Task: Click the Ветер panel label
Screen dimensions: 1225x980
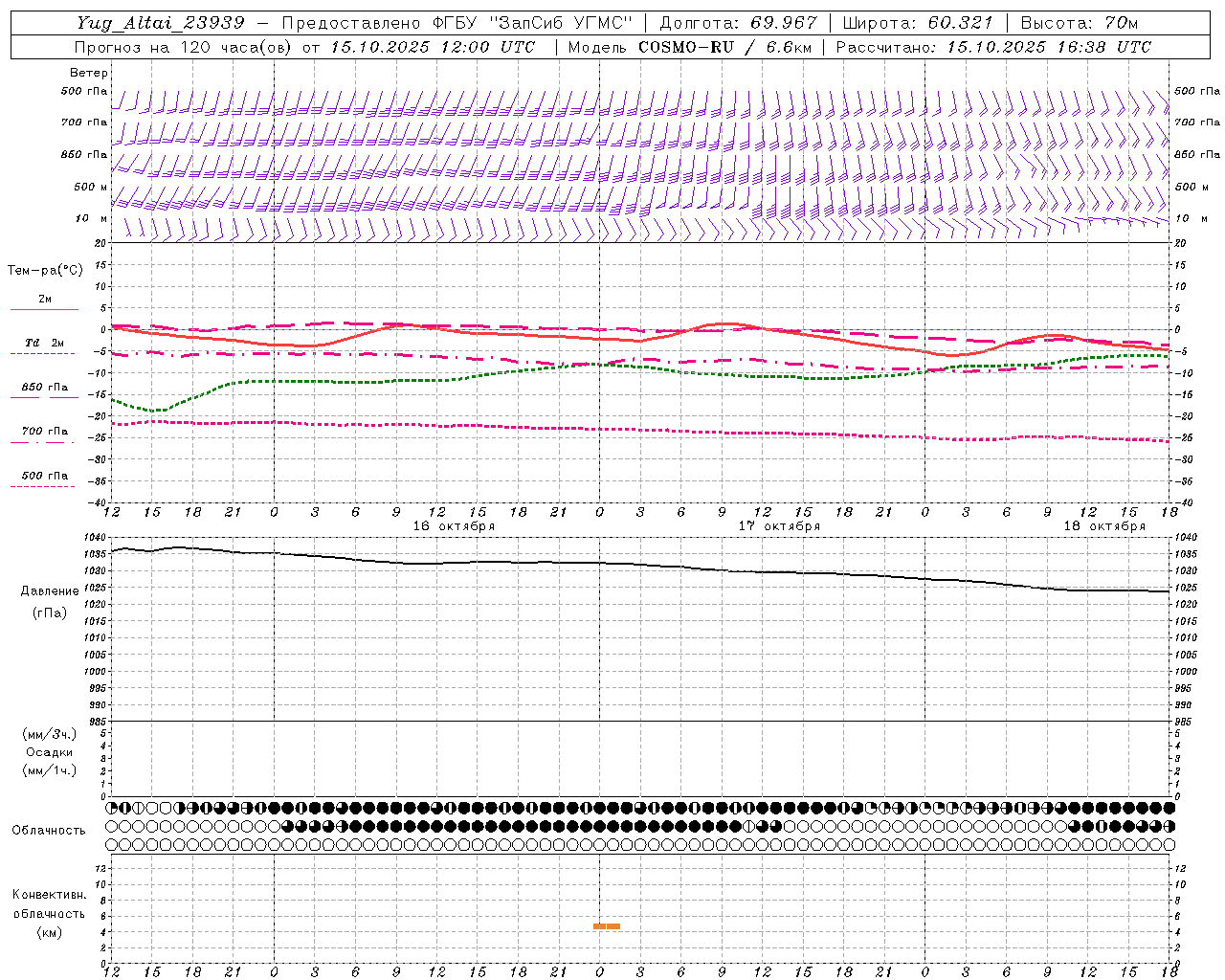Action: click(89, 73)
